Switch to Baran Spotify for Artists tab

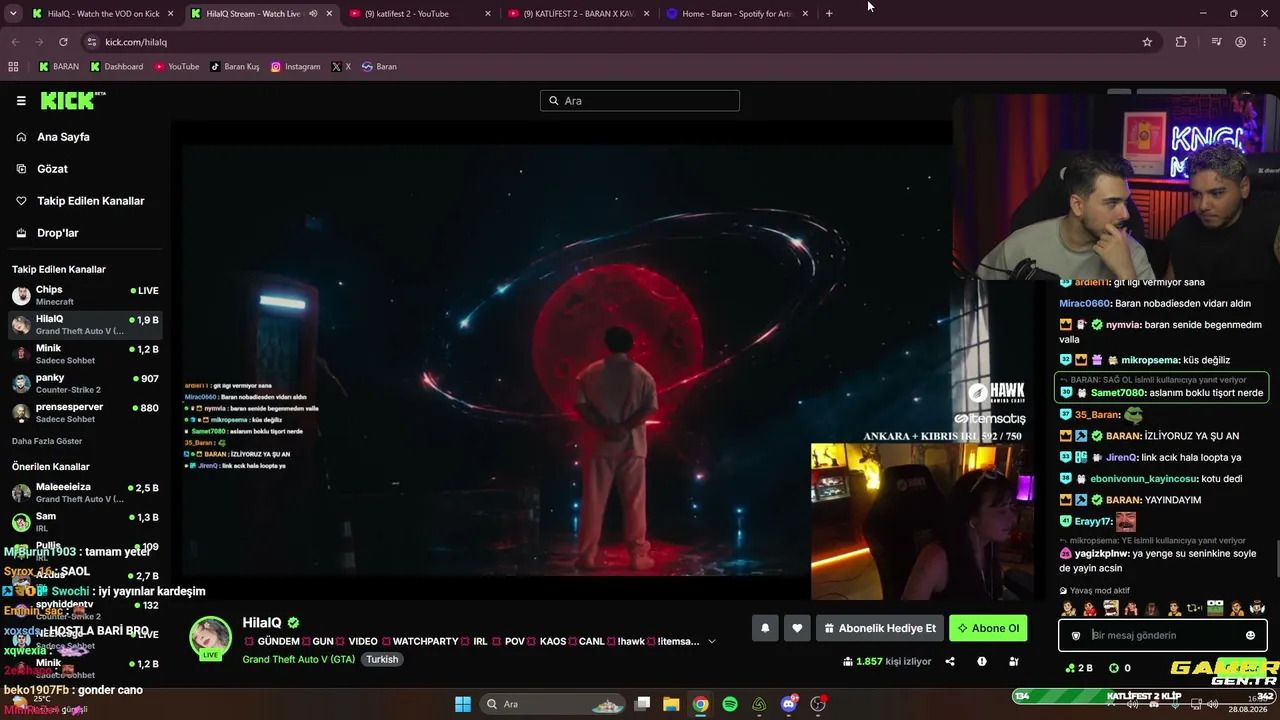tap(736, 14)
